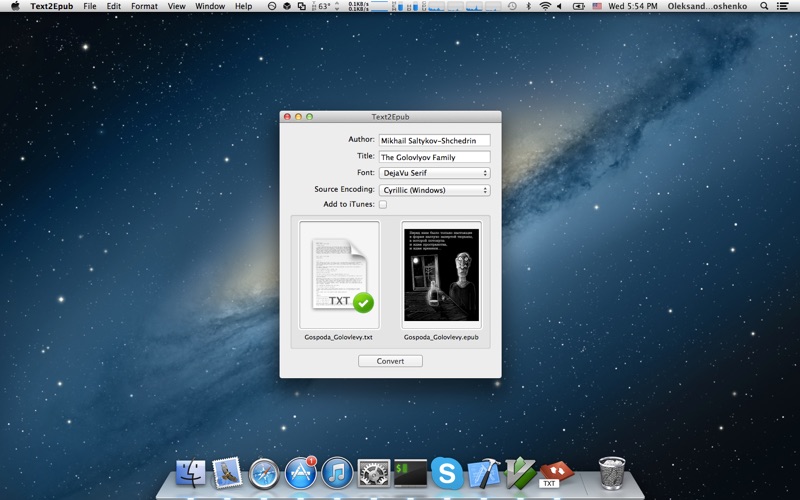800x500 pixels.
Task: Launch MacVim from the dock
Action: (520, 473)
